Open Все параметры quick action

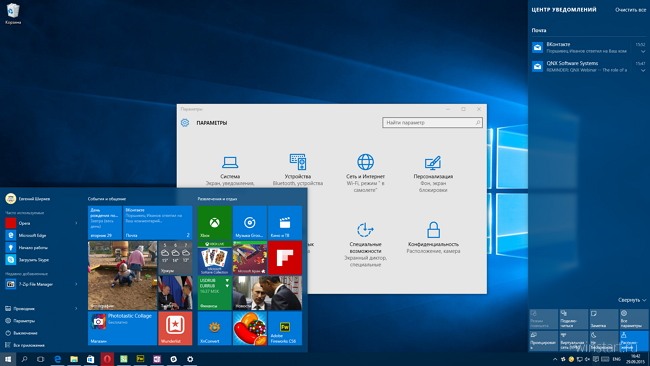[634, 319]
